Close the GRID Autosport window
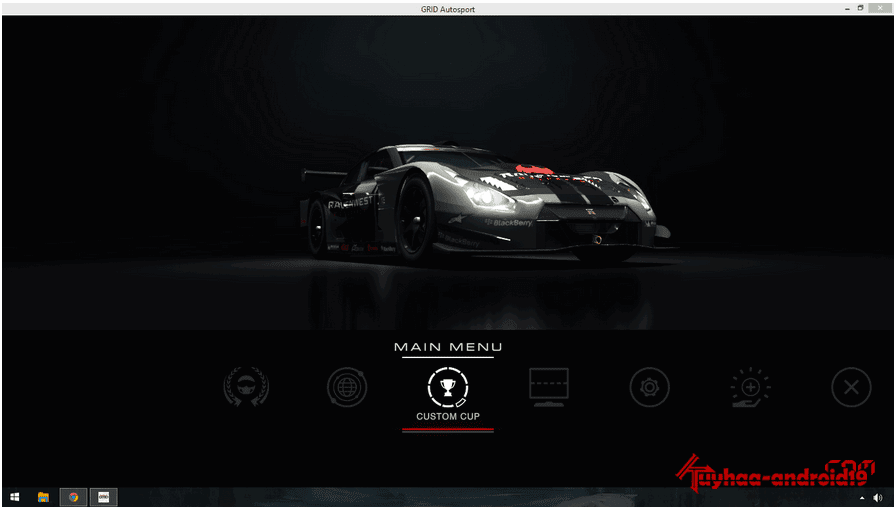The width and height of the screenshot is (896, 508). (880, 8)
